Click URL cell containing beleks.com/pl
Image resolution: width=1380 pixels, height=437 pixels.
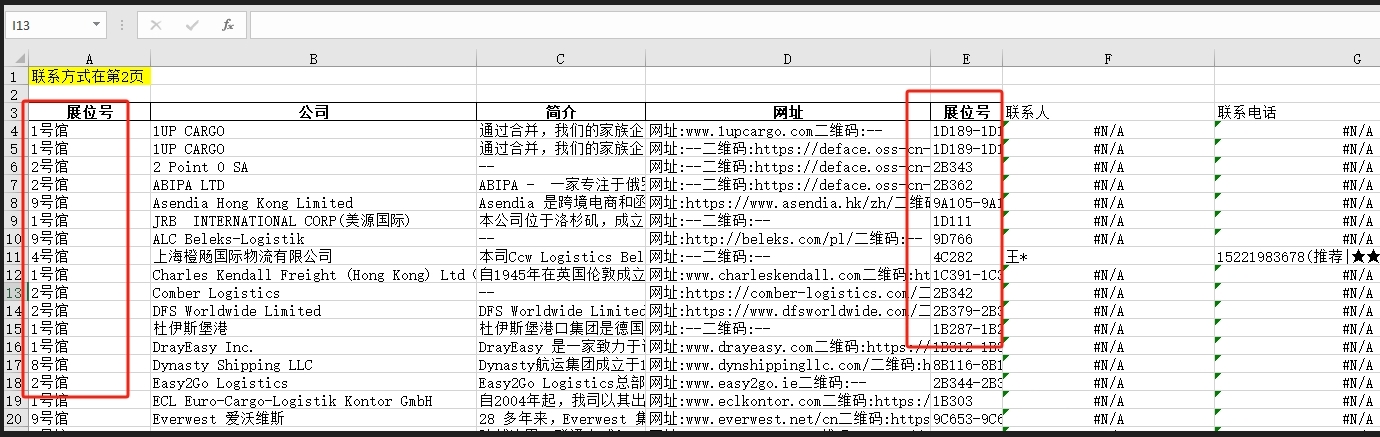pos(788,238)
